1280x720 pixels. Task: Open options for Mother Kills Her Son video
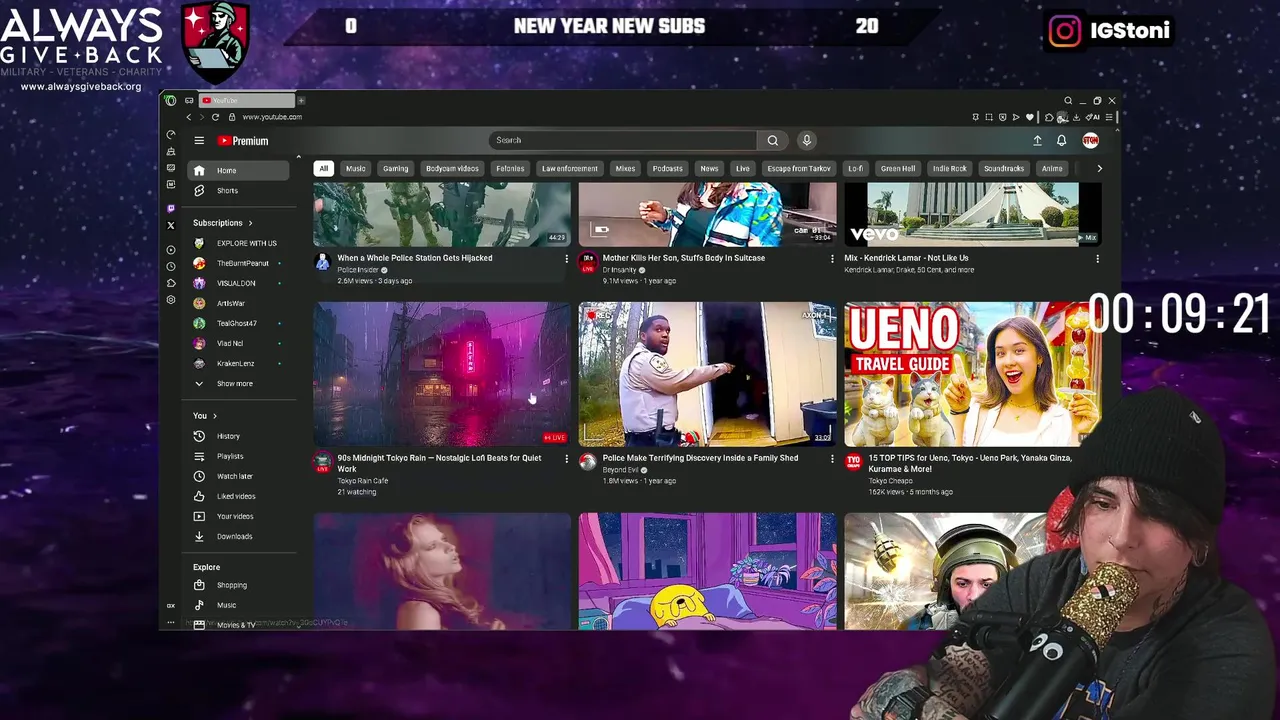click(832, 259)
